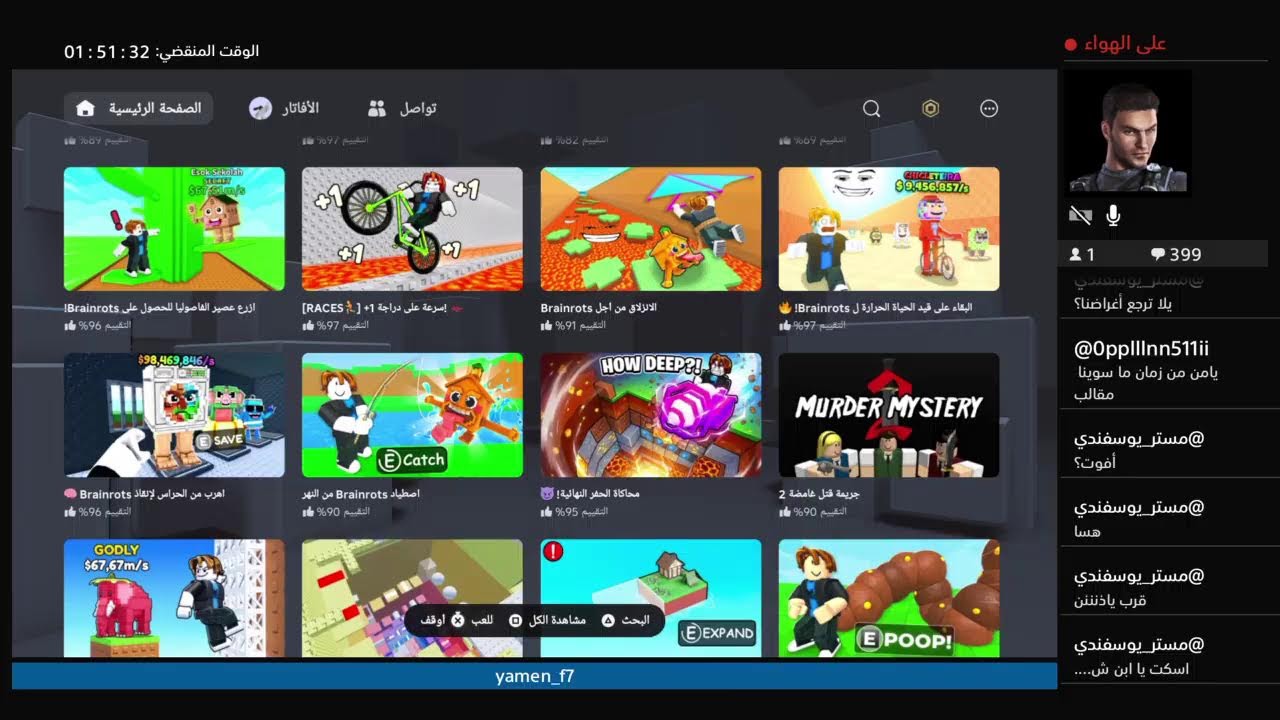
Task: Click the RACES +1 bike speed title
Action: pyautogui.click(x=382, y=308)
